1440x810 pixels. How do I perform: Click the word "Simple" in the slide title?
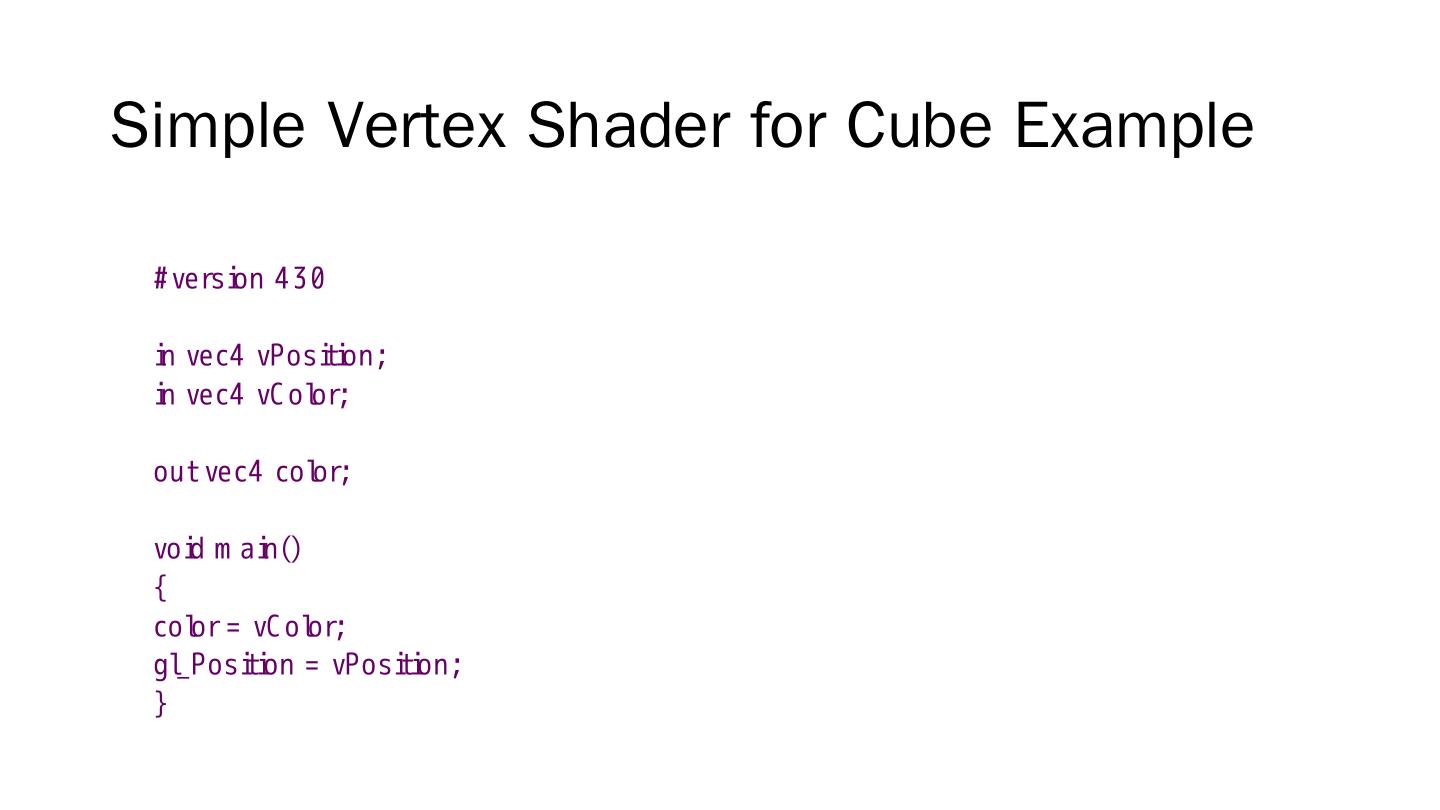207,127
